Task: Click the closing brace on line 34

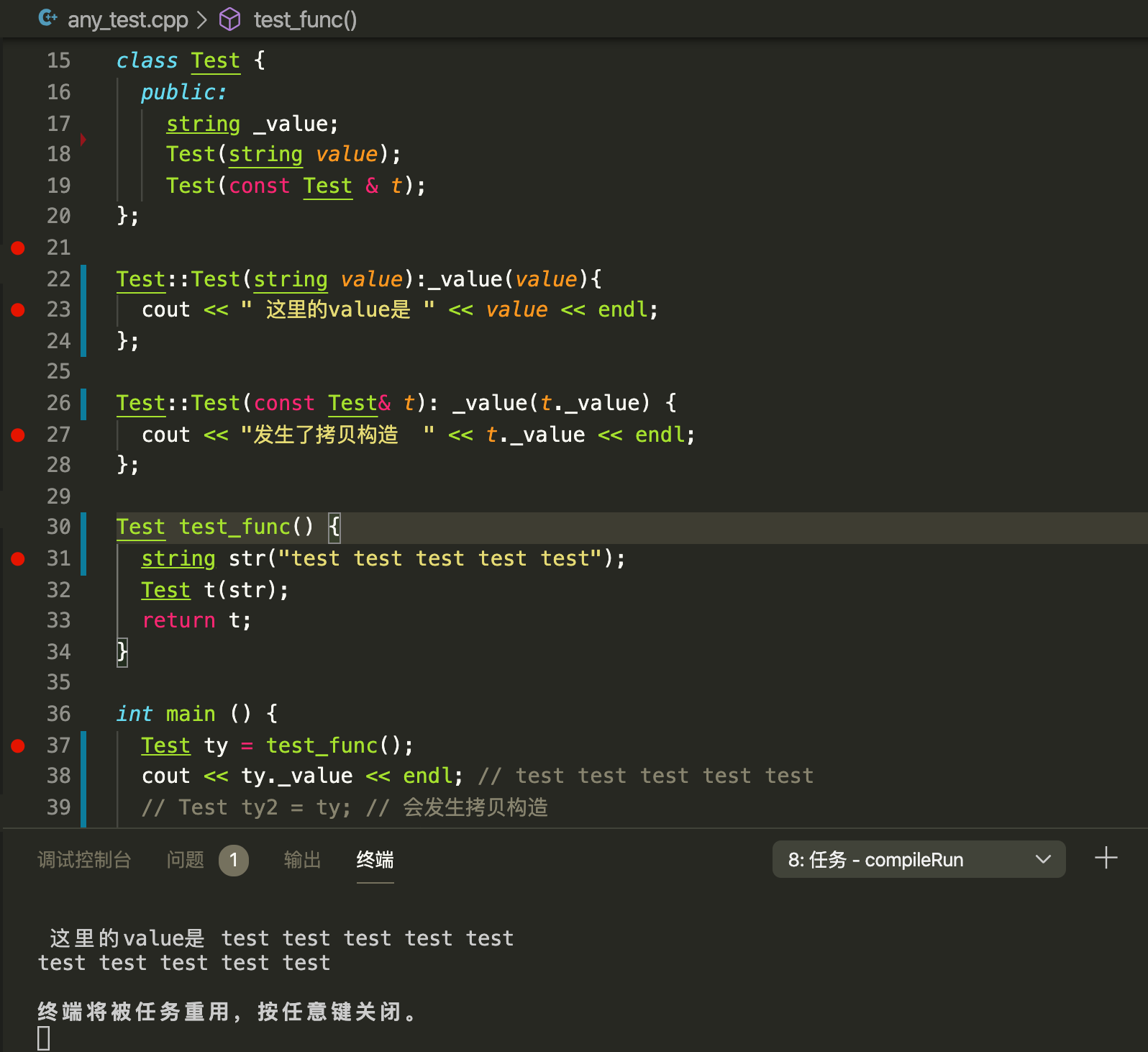Action: click(122, 652)
